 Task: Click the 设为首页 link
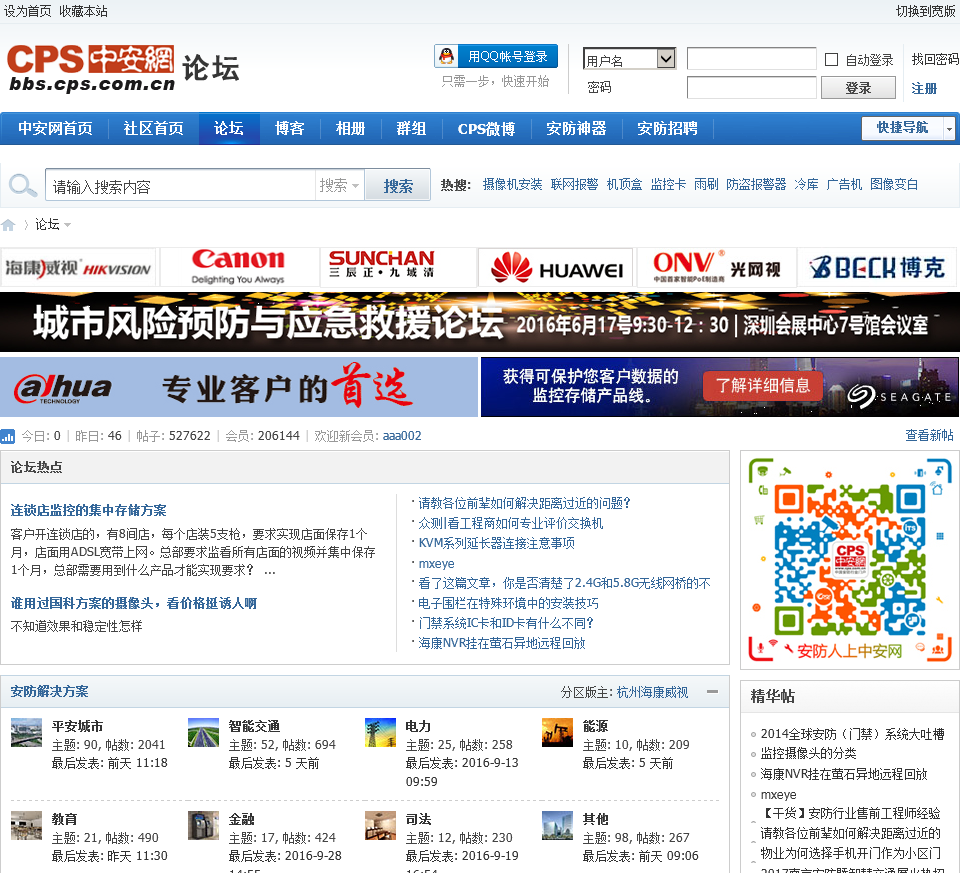(x=28, y=12)
